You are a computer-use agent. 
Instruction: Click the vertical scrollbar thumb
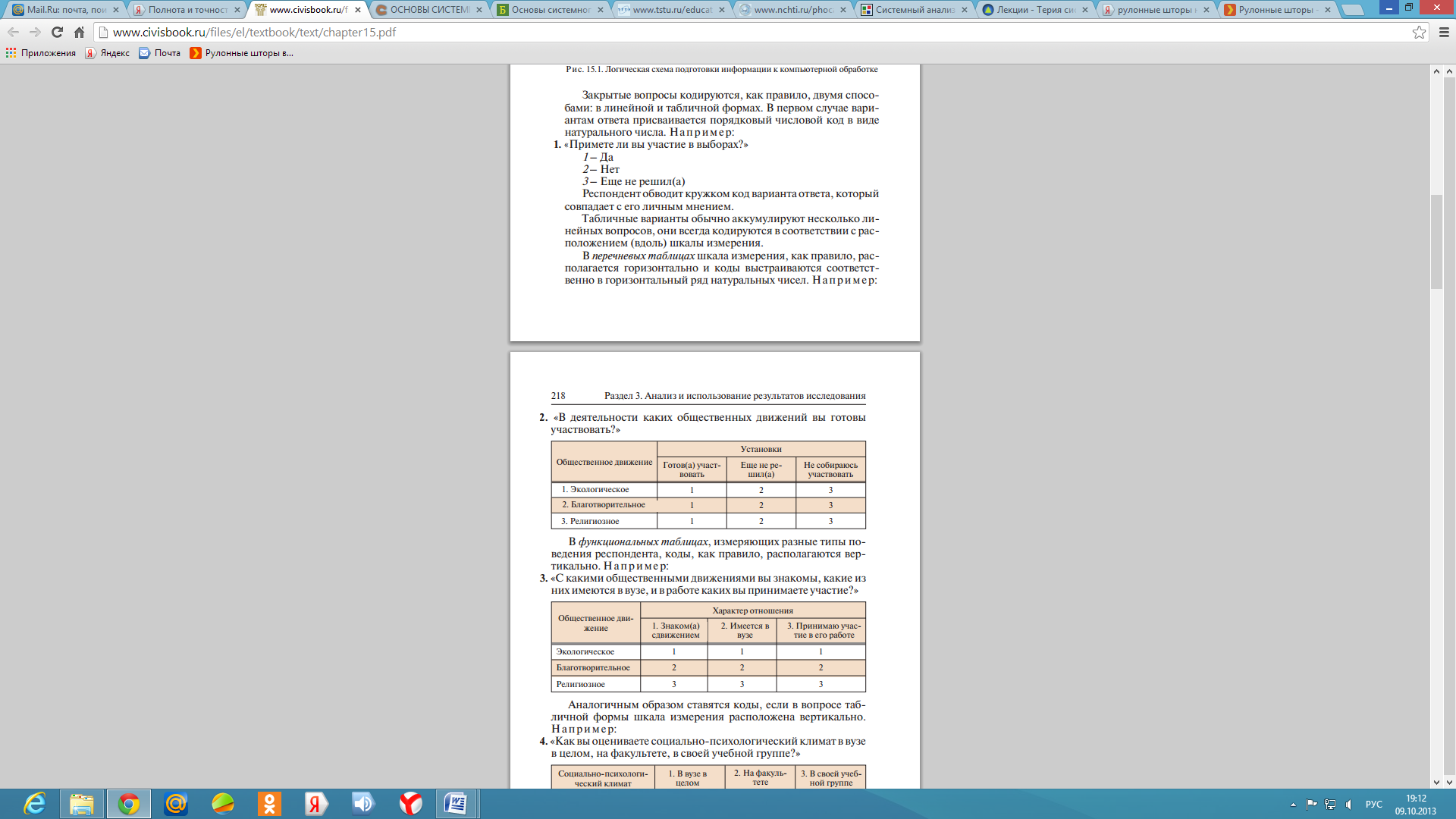click(x=1436, y=243)
